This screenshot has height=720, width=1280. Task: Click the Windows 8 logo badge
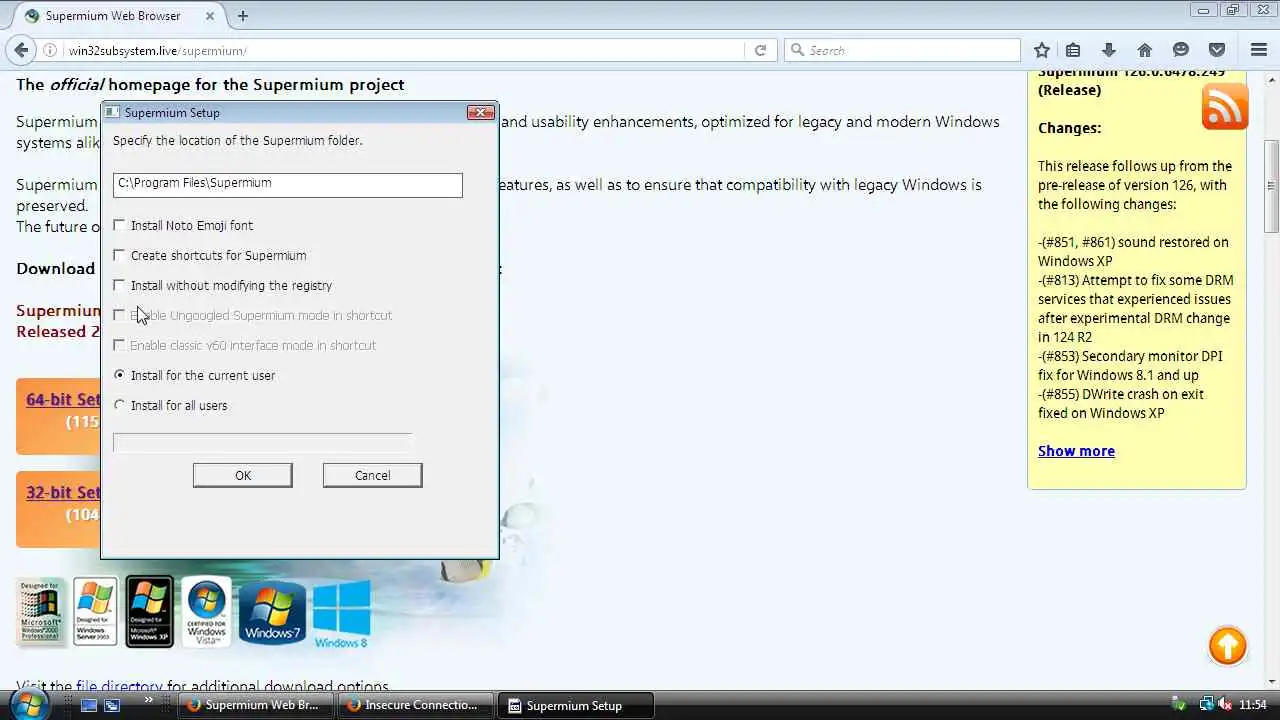click(341, 614)
